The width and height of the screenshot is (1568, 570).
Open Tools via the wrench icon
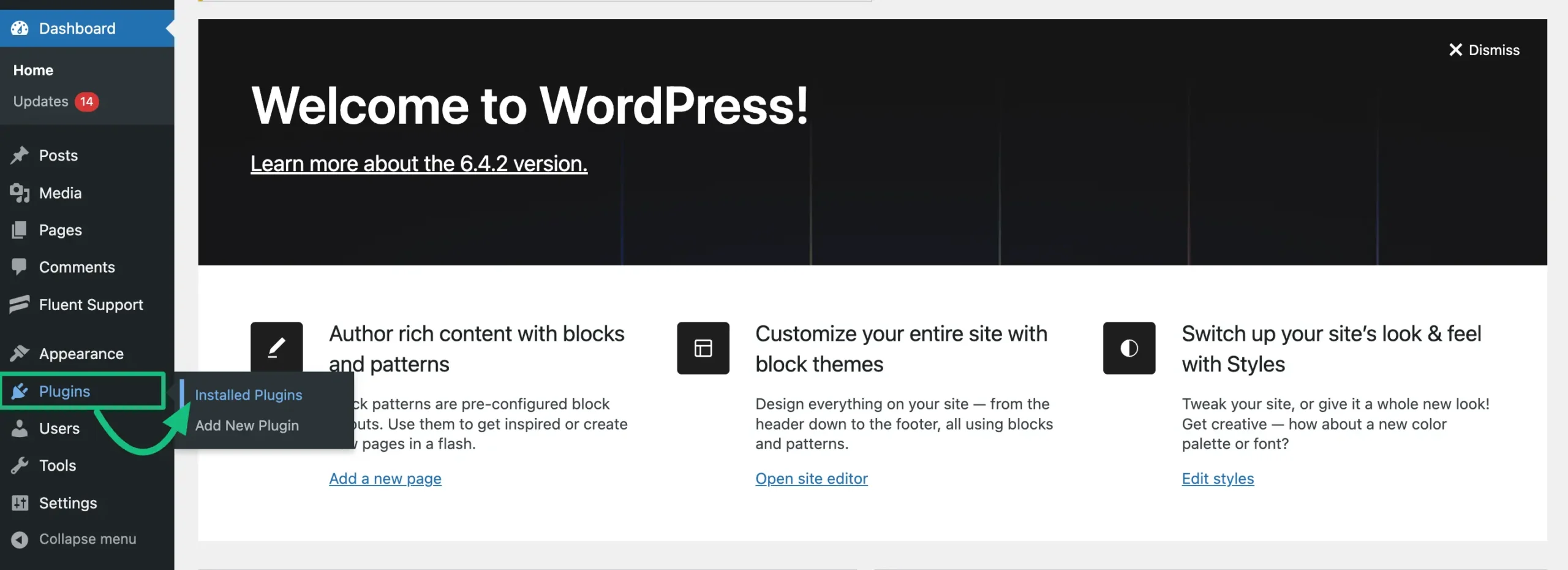(x=20, y=465)
